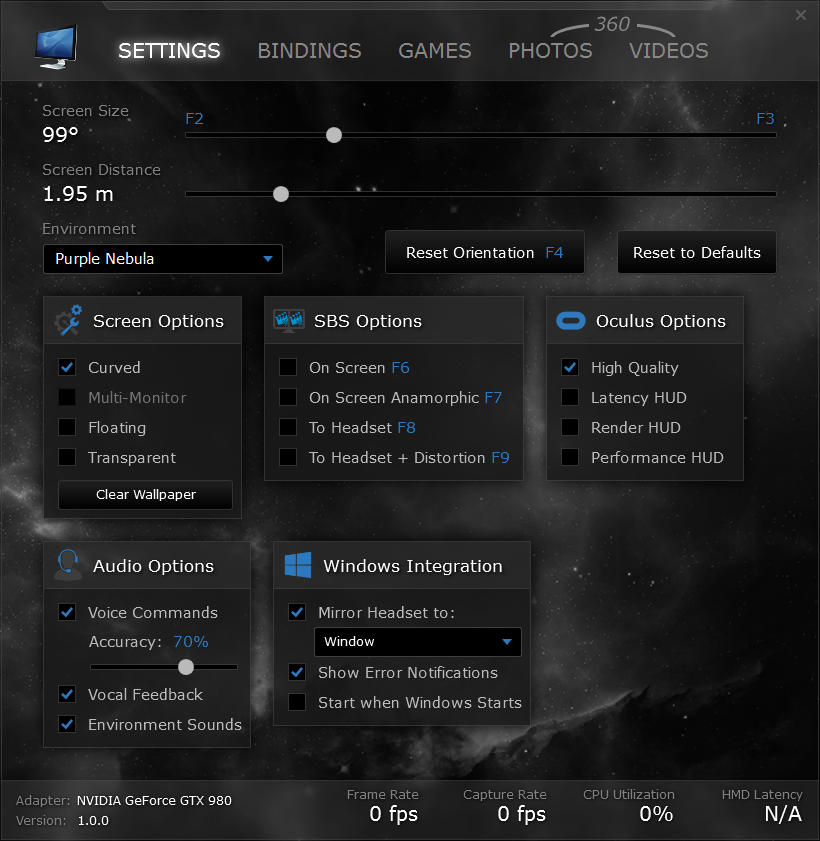Enable To Headset F8 checkbox

tap(288, 427)
